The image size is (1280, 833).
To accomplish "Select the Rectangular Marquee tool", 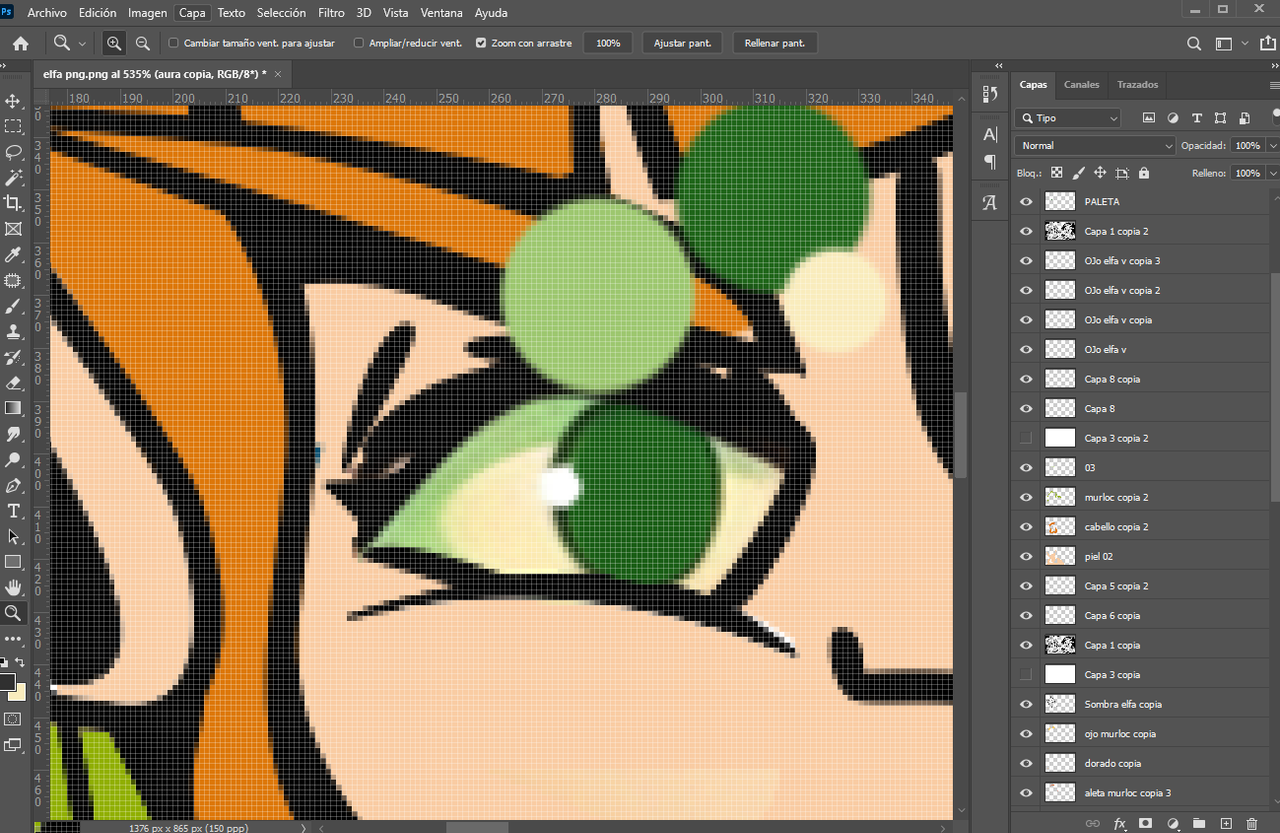I will 14,127.
